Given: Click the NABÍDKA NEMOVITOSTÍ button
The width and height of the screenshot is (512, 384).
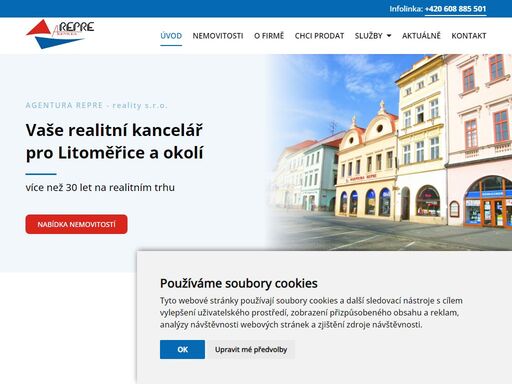Looking at the screenshot, I should click(x=76, y=224).
